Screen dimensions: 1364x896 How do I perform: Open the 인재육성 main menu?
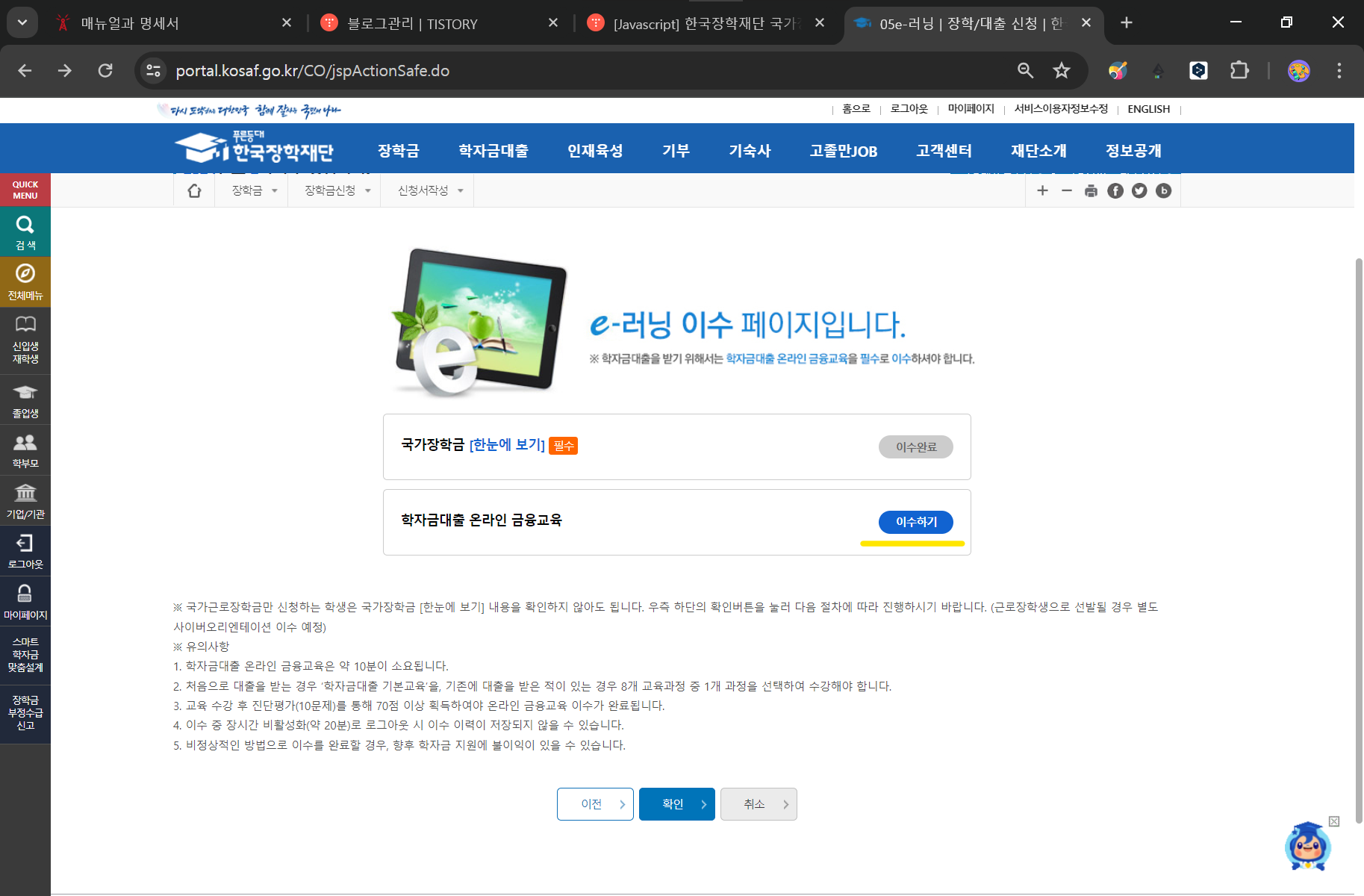pos(595,150)
